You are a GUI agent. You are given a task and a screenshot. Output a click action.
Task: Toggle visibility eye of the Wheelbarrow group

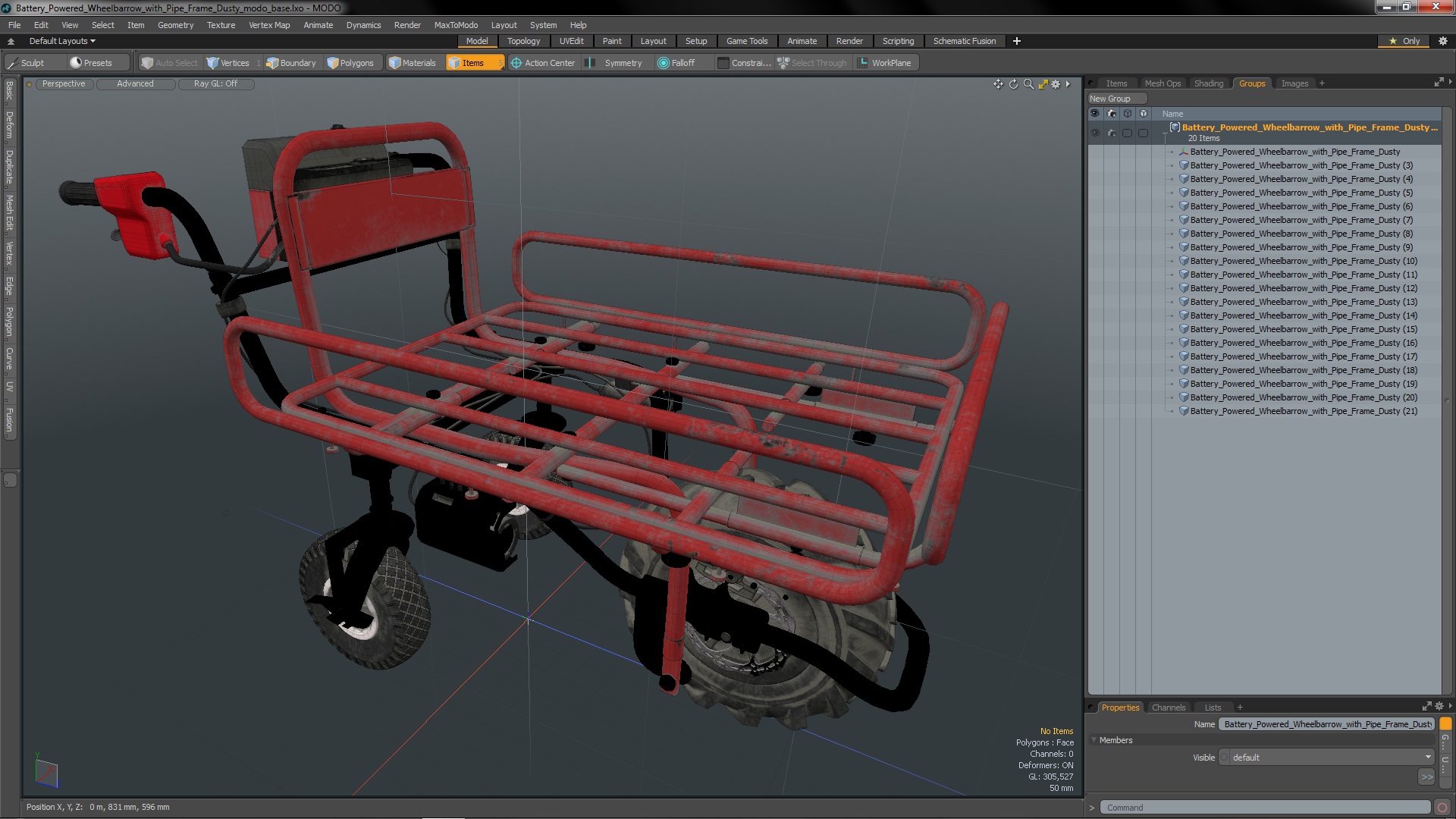[x=1094, y=133]
